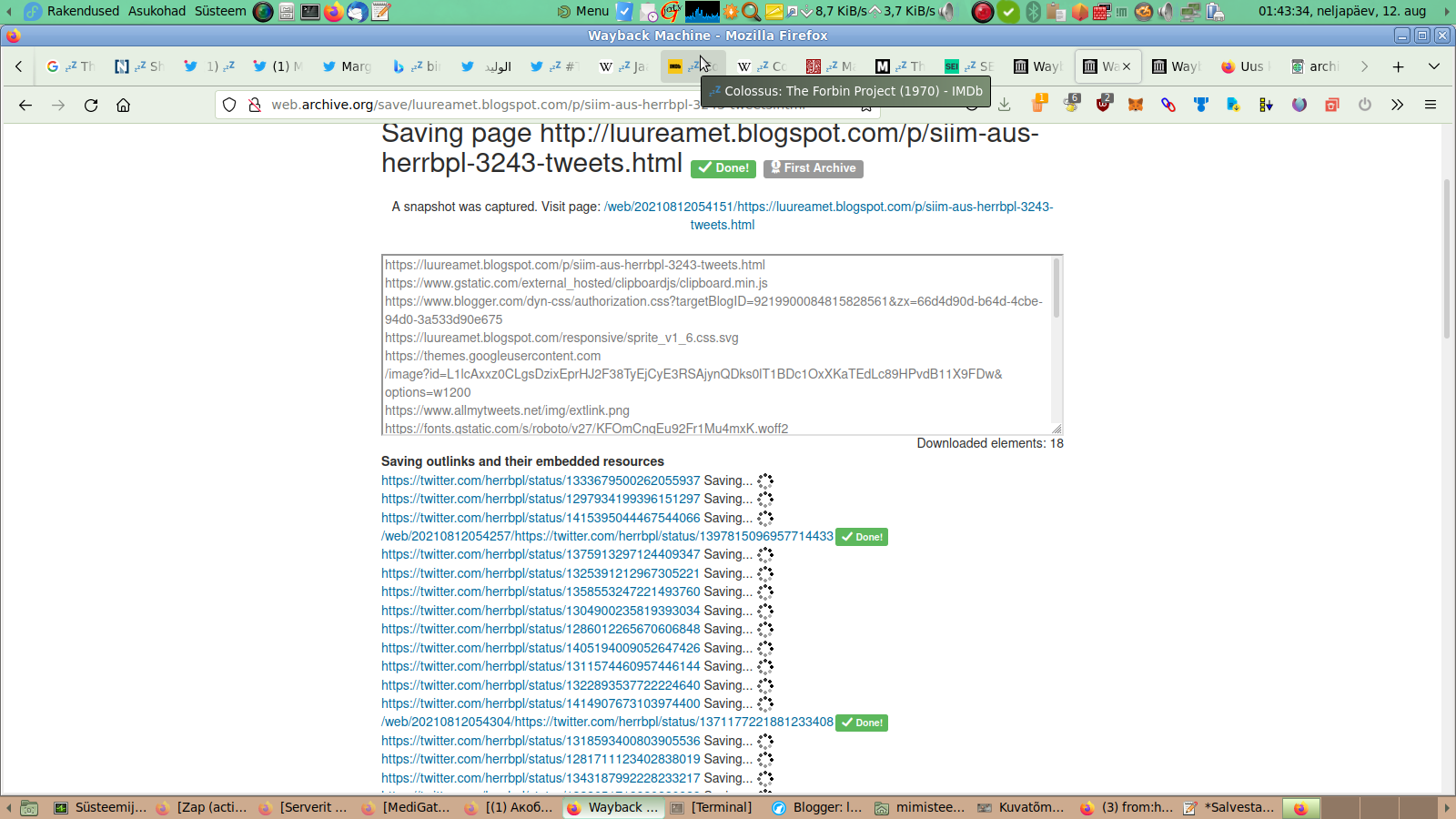The width and height of the screenshot is (1456, 819).
Task: Show site security padlock information
Action: (x=255, y=106)
